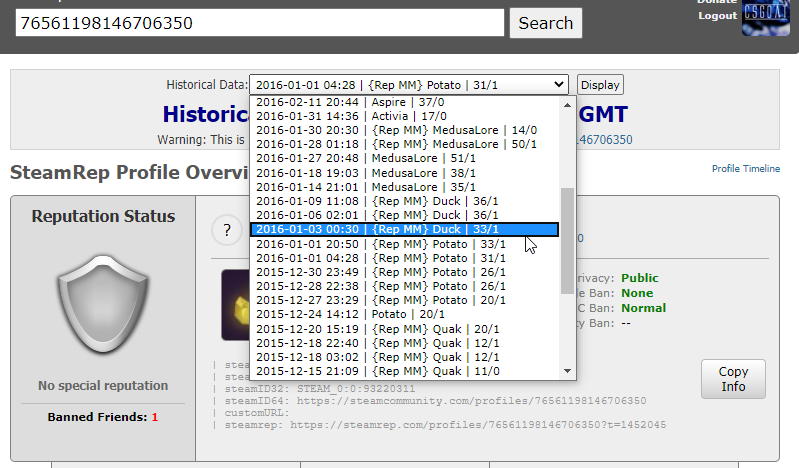Click the dropdown list scrollbar thumb
This screenshot has height=468, width=799.
point(567,241)
